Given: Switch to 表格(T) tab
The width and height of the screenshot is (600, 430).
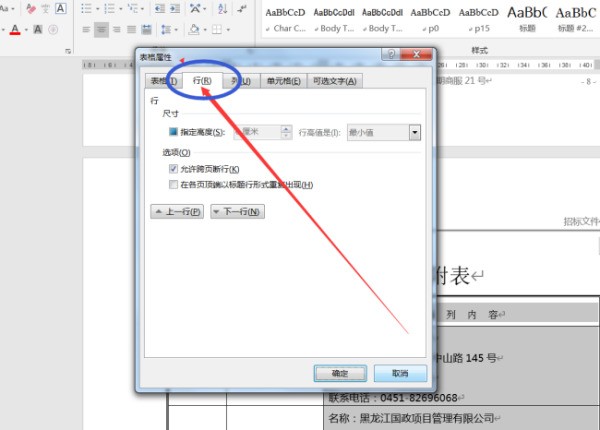Looking at the screenshot, I should pos(164,81).
